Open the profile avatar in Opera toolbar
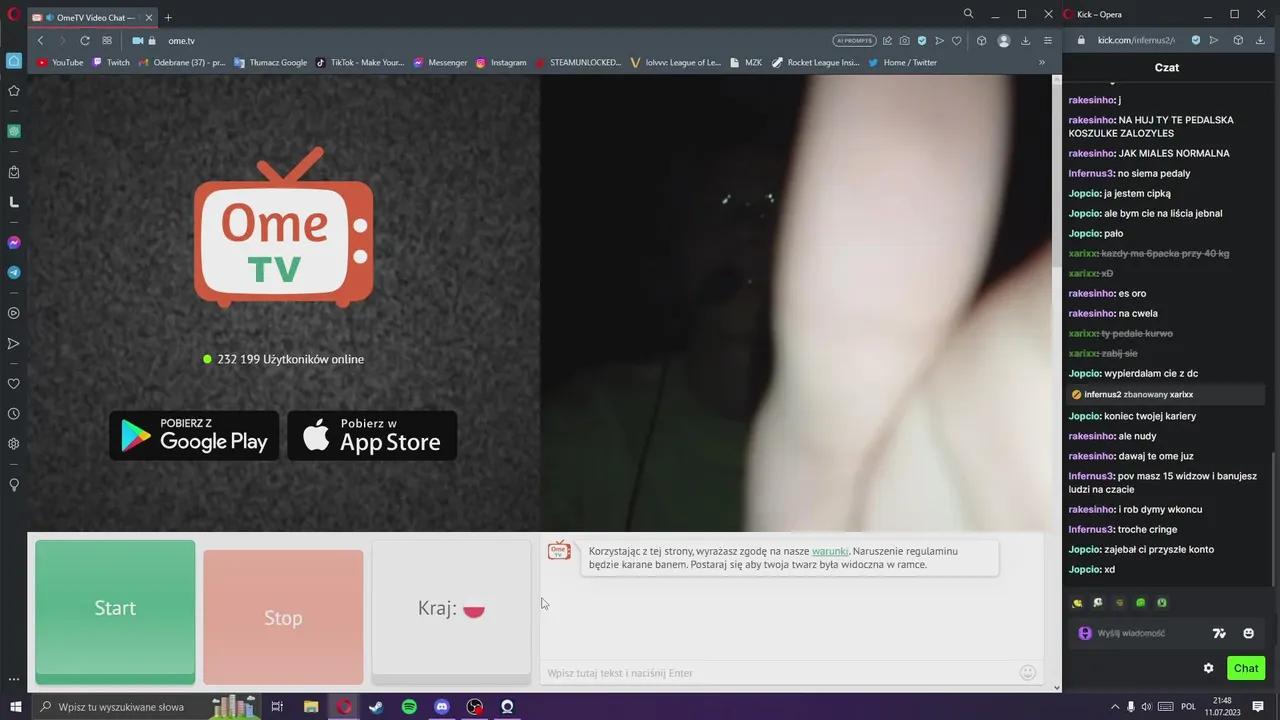This screenshot has height=720, width=1280. point(1004,41)
